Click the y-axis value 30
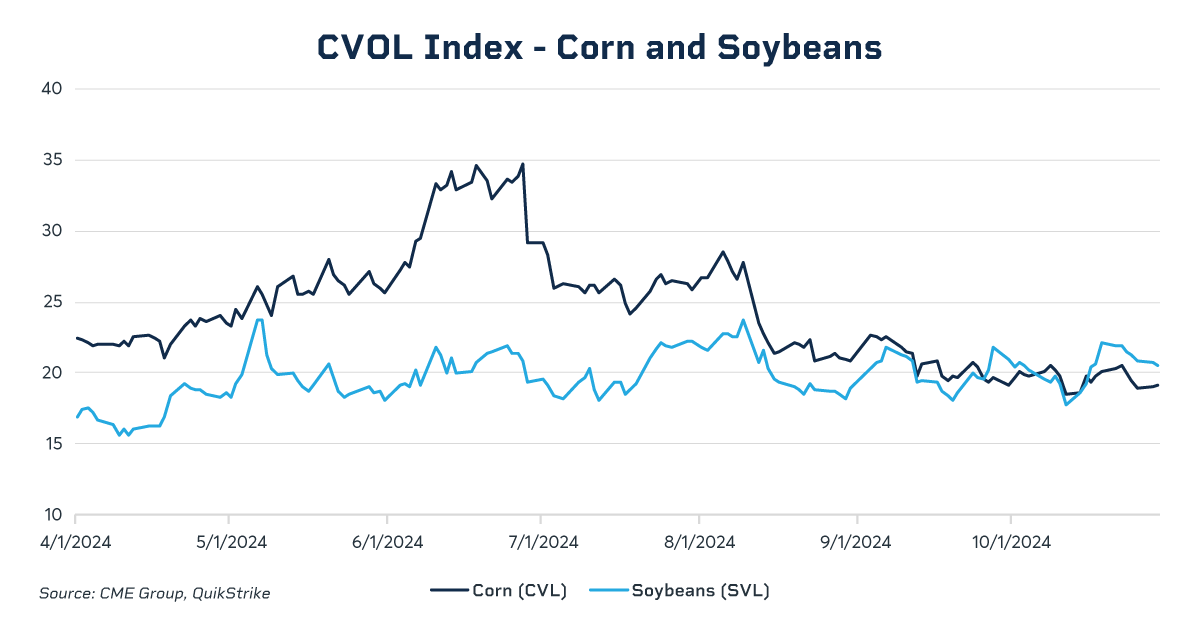The width and height of the screenshot is (1200, 627). [x=52, y=231]
